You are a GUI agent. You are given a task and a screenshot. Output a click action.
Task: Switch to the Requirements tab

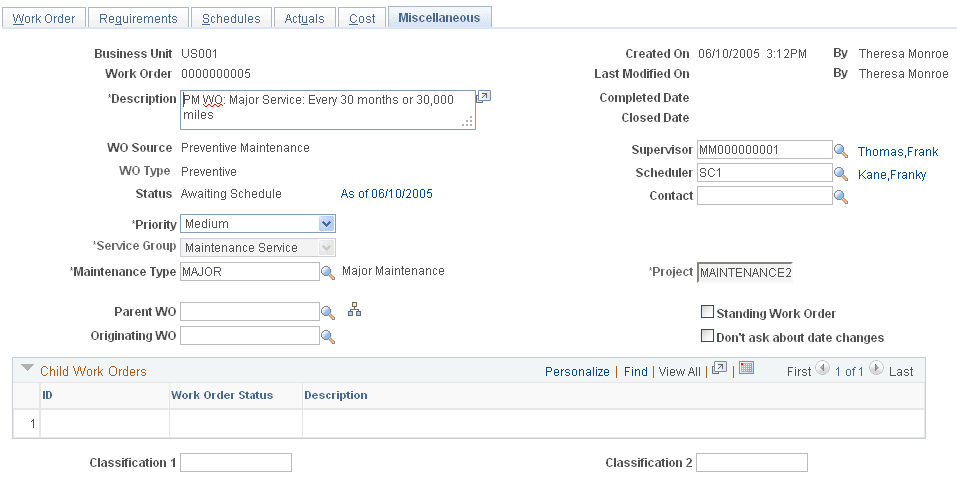coord(138,18)
